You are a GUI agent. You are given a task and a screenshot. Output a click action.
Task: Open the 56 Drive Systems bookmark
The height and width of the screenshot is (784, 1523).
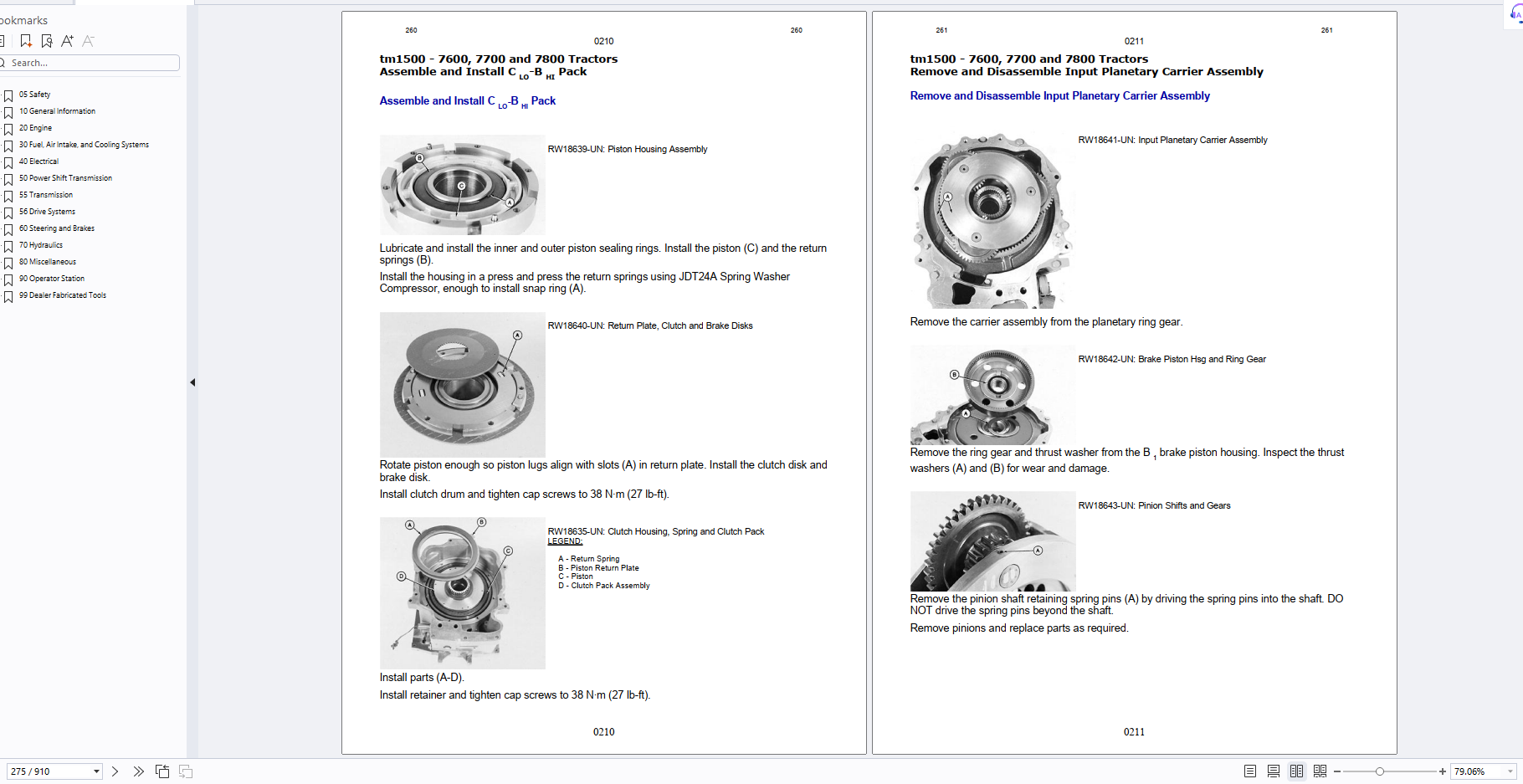click(x=47, y=212)
